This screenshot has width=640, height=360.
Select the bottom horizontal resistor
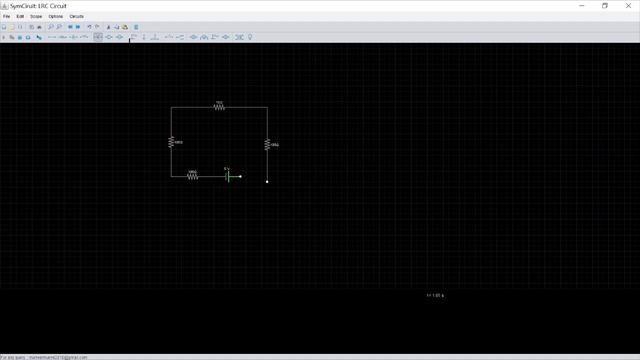point(192,176)
